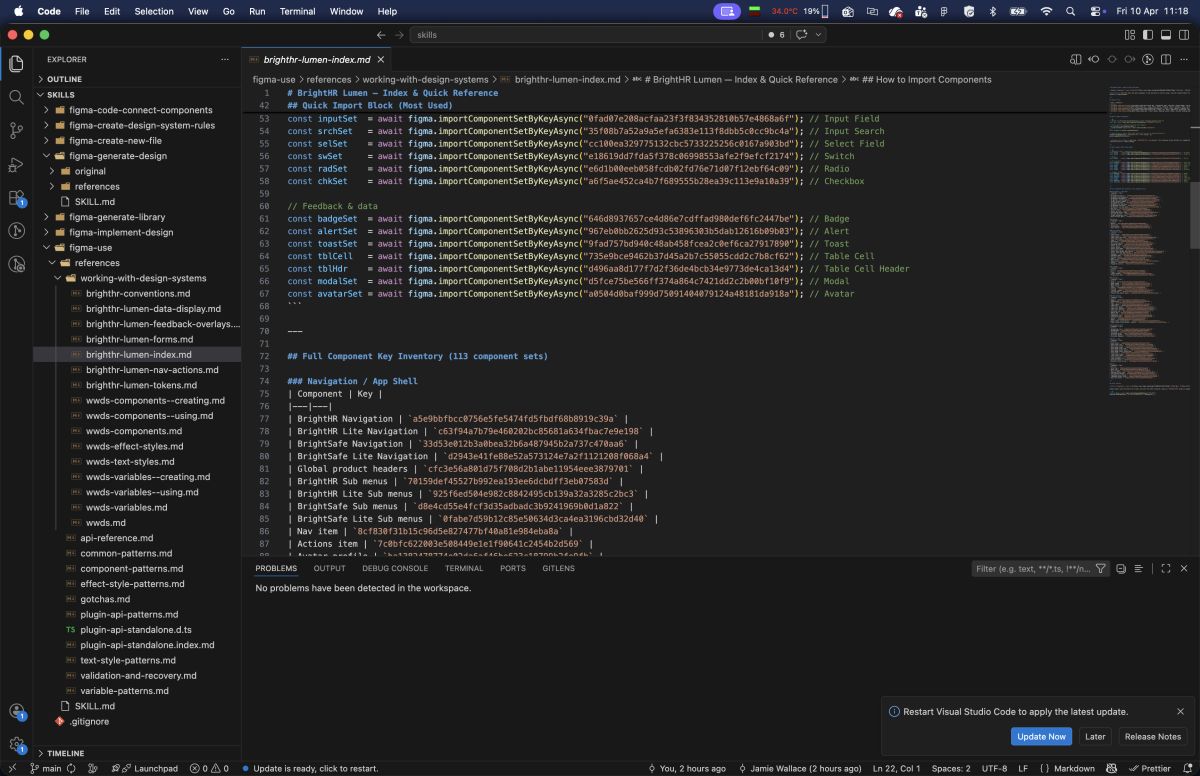Toggle the GITLENS panel tab open
The height and width of the screenshot is (776, 1200).
[x=558, y=568]
